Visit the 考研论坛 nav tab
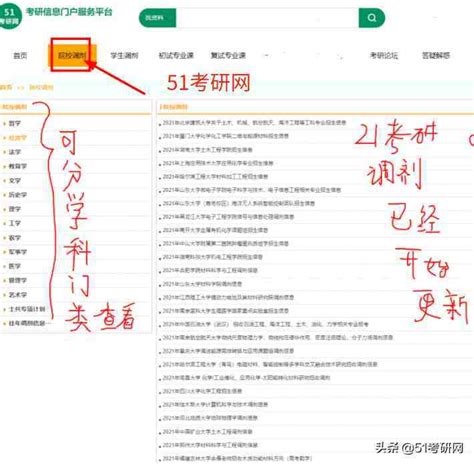The image size is (474, 464). (384, 55)
